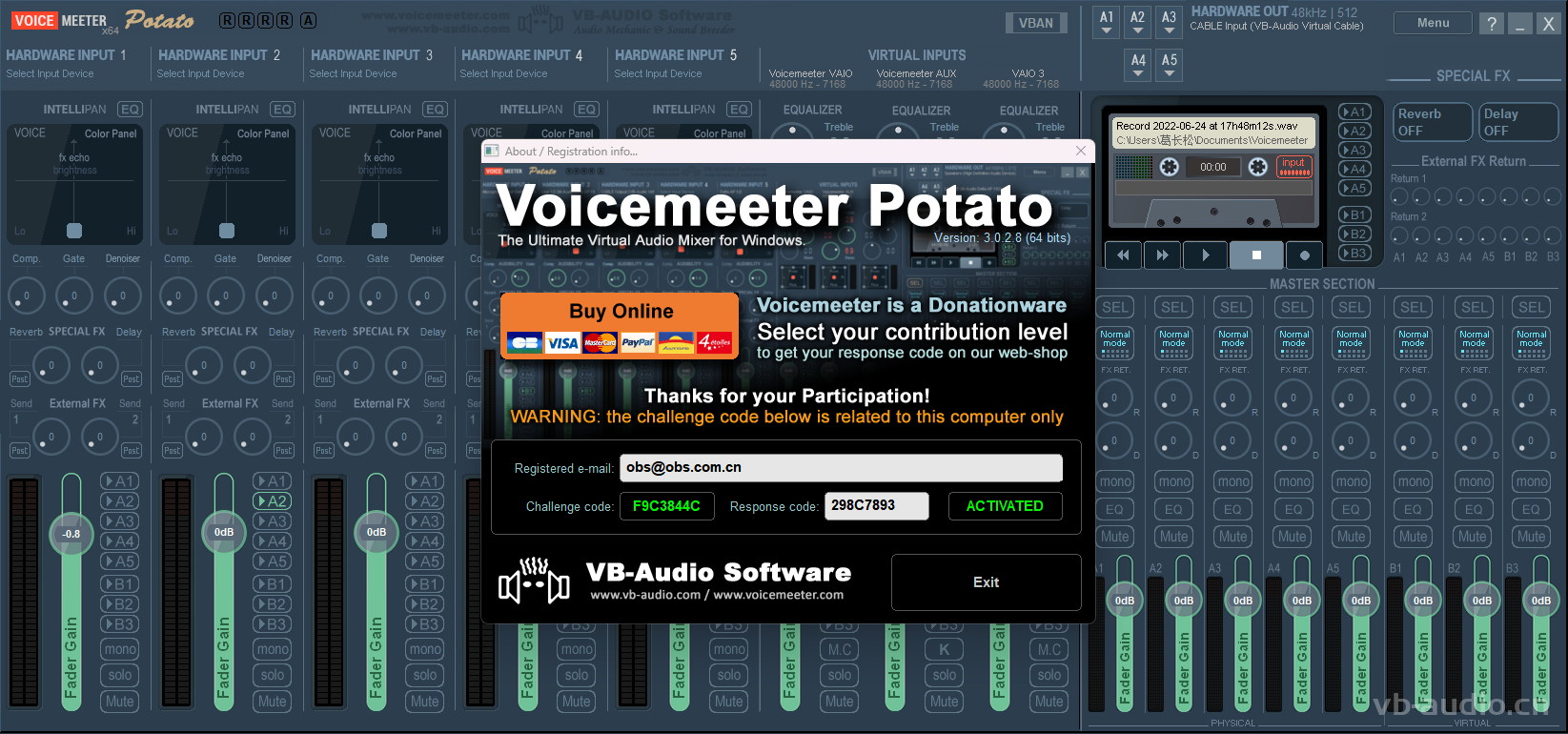Open EQ for Hardware Input 1 Intellipan
The image size is (1568, 734).
[130, 110]
